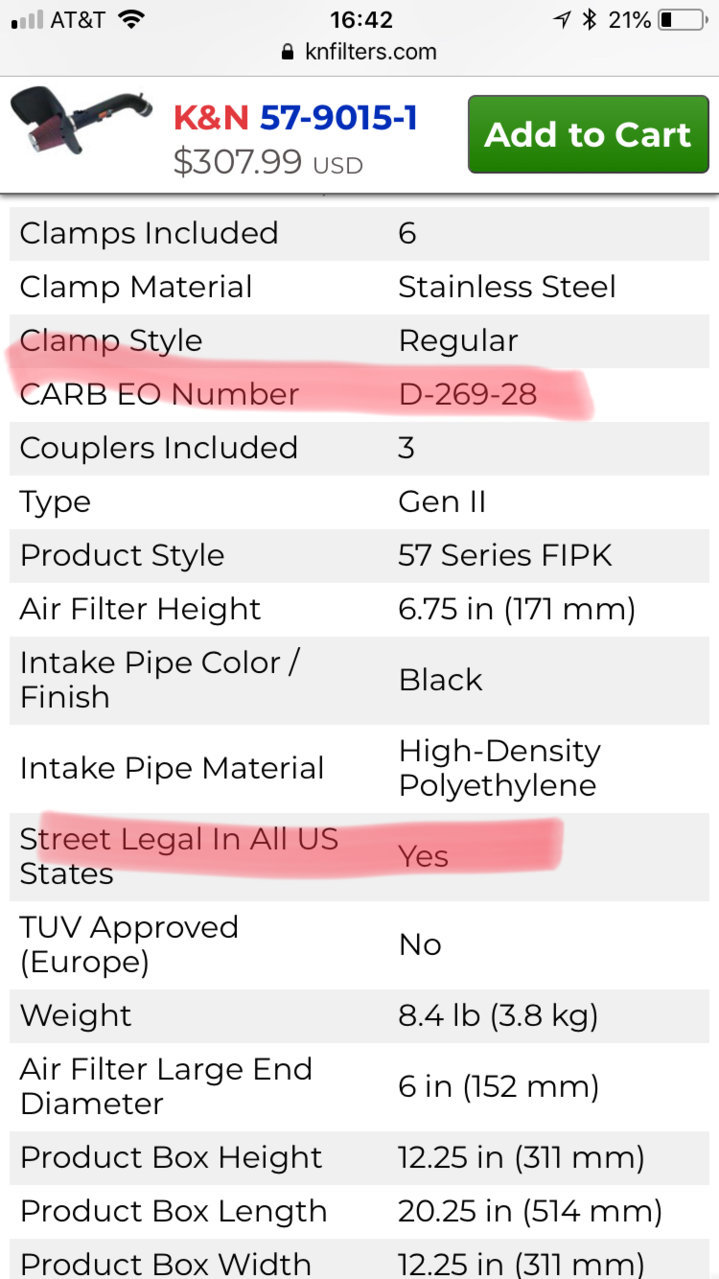Tap the 16:42 clock in status bar
The image size is (719, 1279).
359,19
